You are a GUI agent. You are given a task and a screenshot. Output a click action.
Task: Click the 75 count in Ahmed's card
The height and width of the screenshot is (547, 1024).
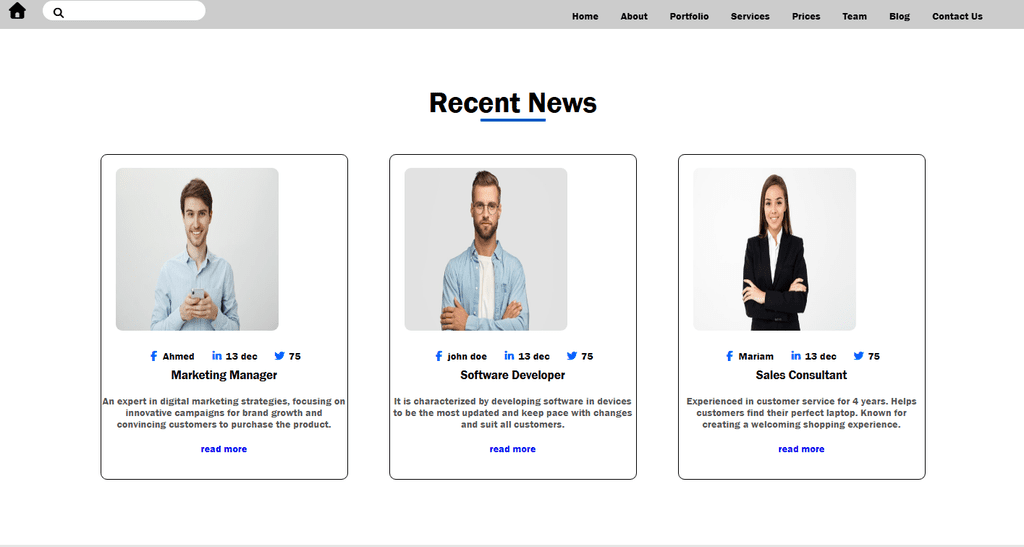pyautogui.click(x=295, y=356)
